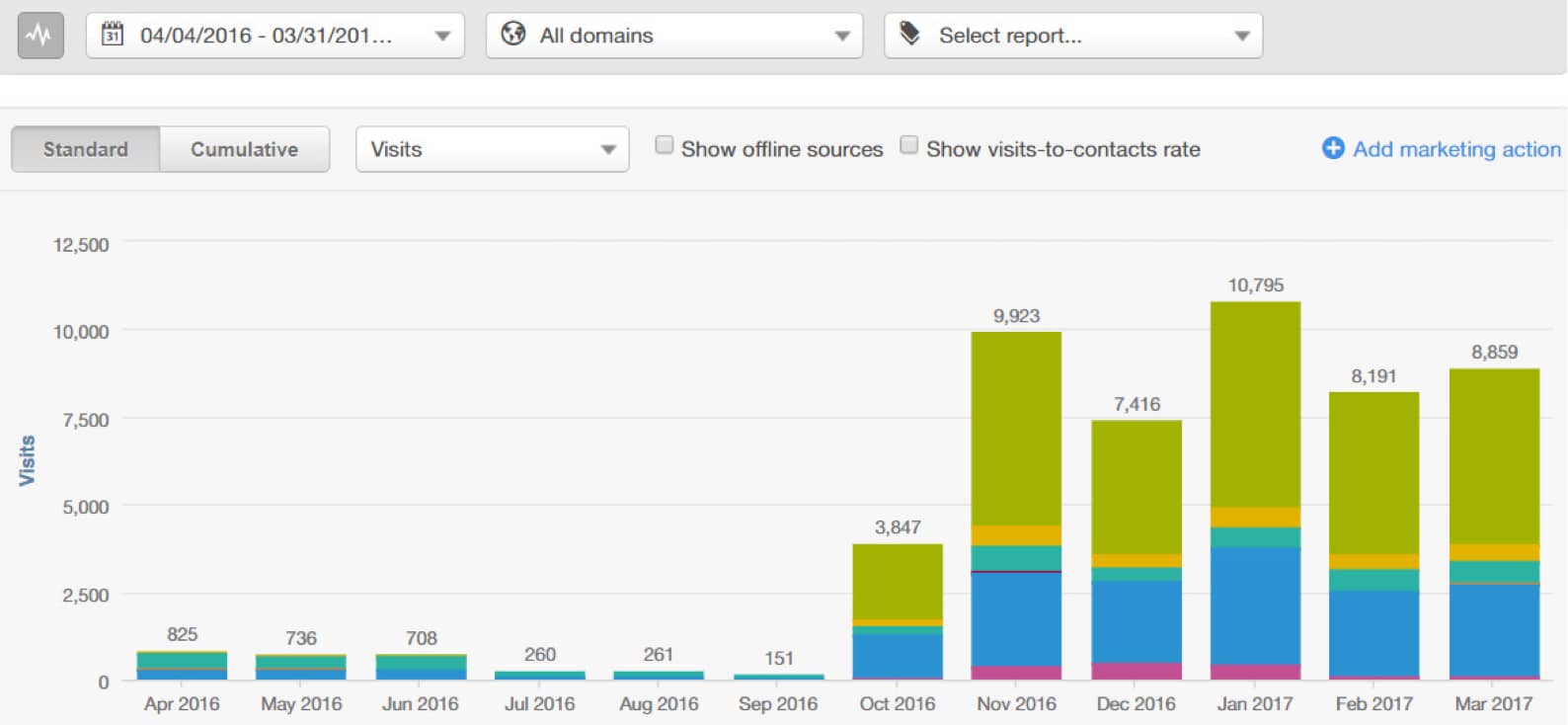Click the olive segment of Jan 2017 bar

tap(1255, 405)
